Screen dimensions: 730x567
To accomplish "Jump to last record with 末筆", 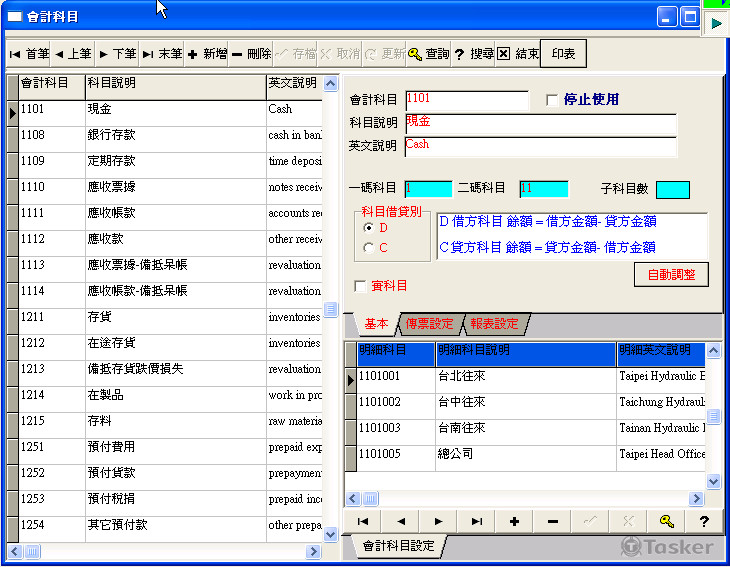I will 162,54.
